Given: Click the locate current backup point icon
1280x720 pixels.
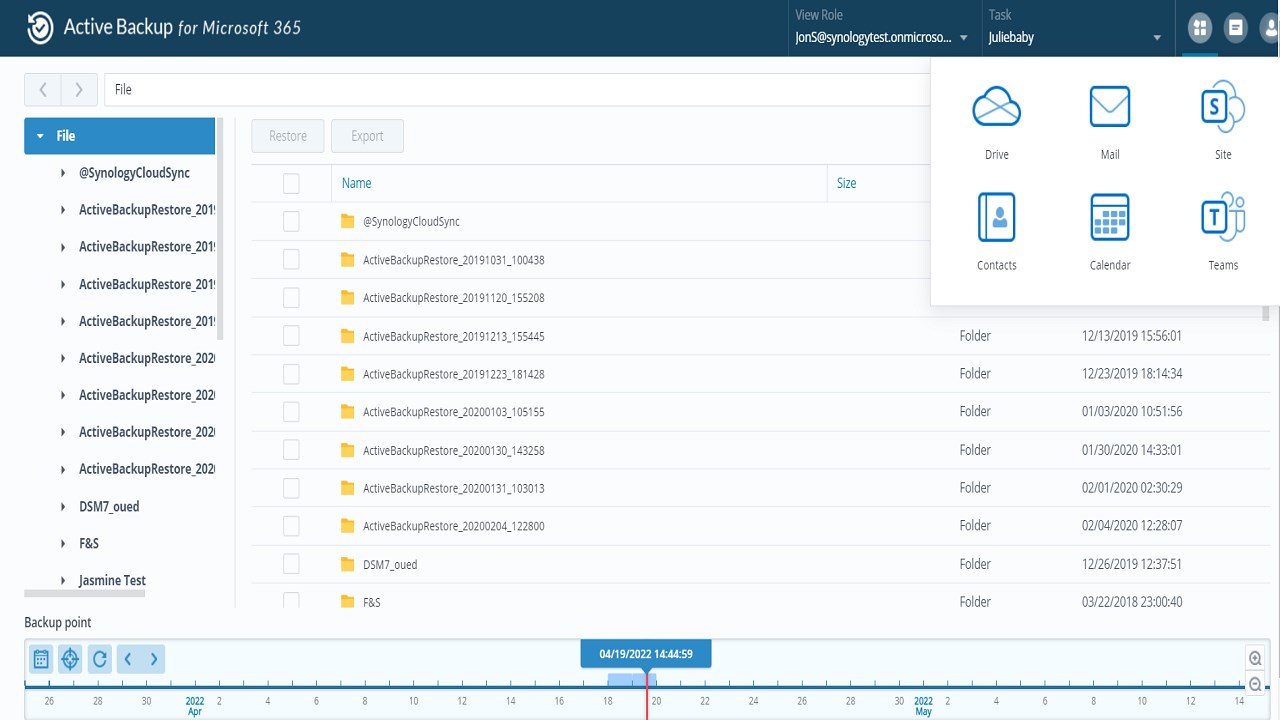Looking at the screenshot, I should [70, 659].
